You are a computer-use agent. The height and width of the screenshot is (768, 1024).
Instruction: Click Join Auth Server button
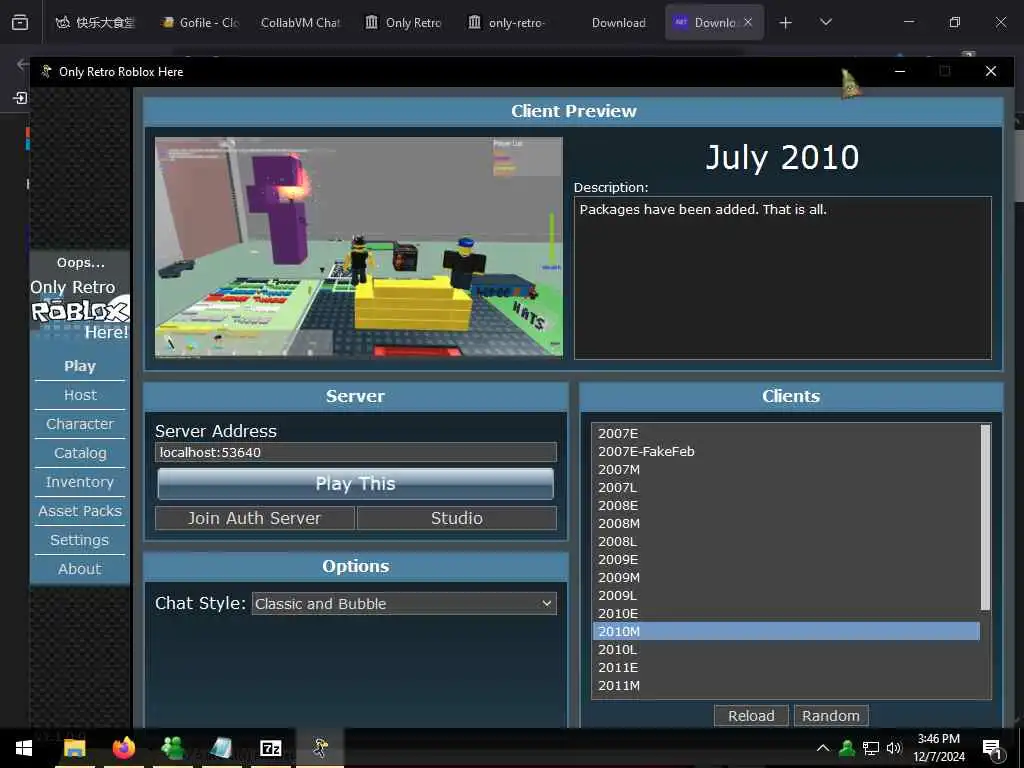tap(255, 519)
